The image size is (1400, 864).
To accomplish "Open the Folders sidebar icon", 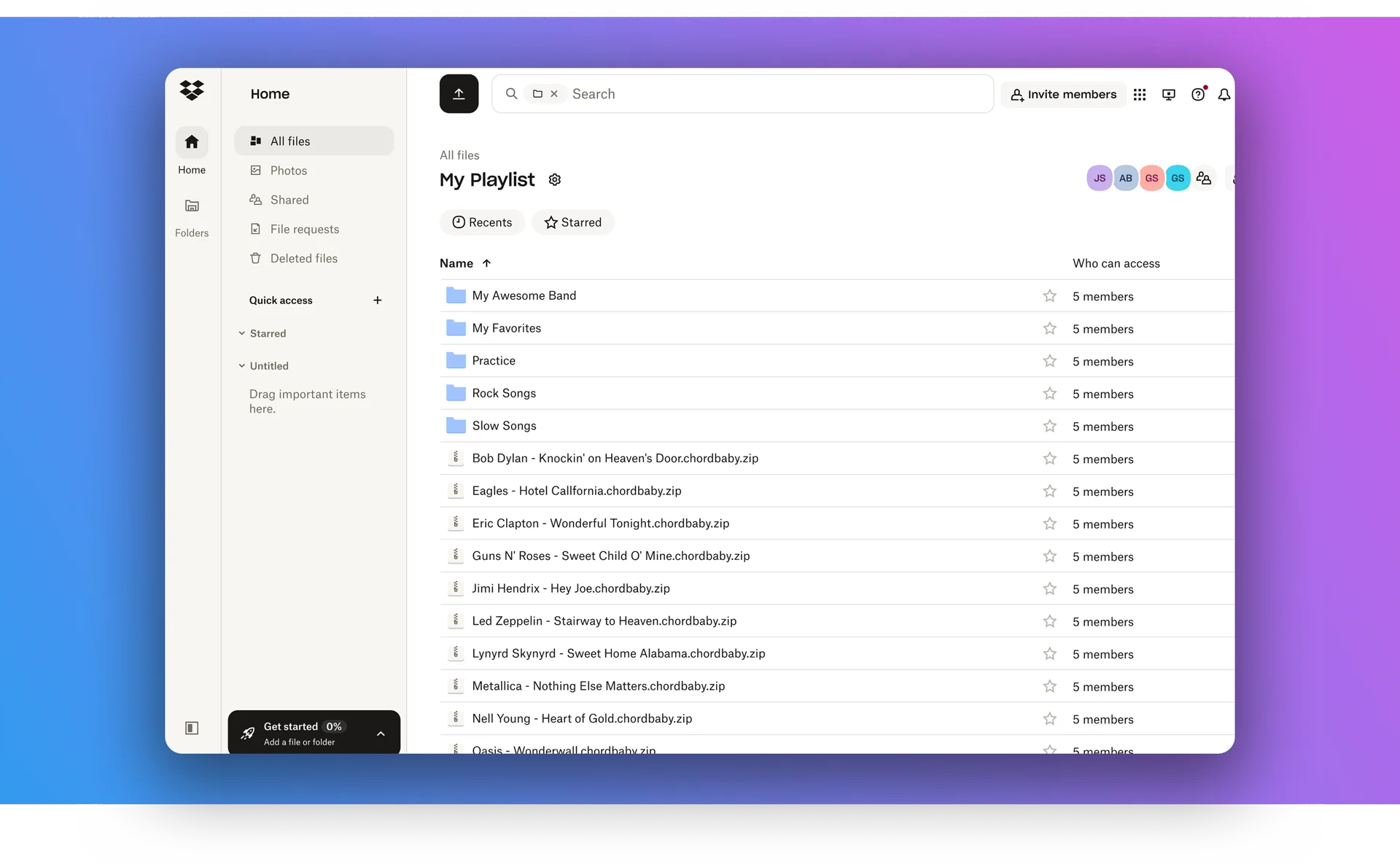I will (x=192, y=206).
